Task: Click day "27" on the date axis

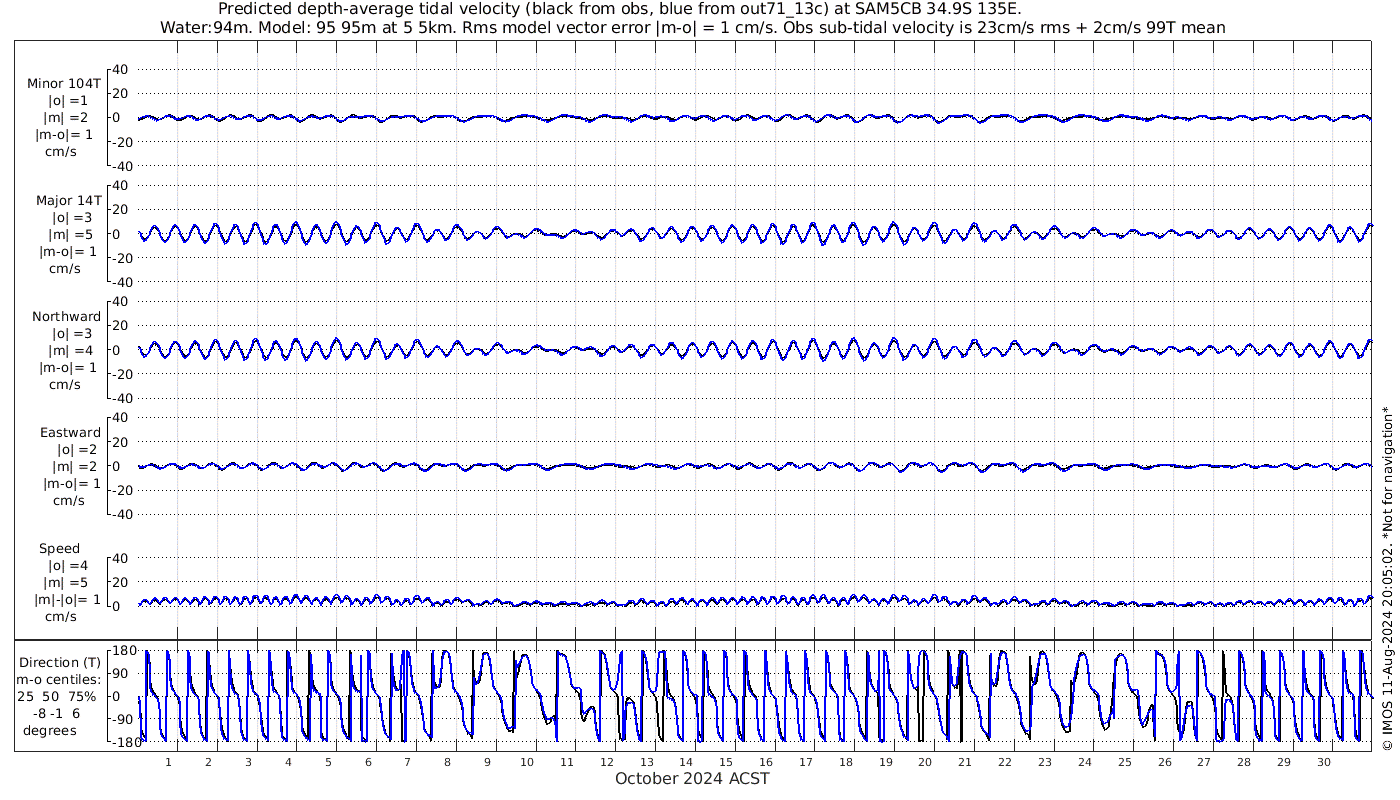Action: tap(1204, 762)
